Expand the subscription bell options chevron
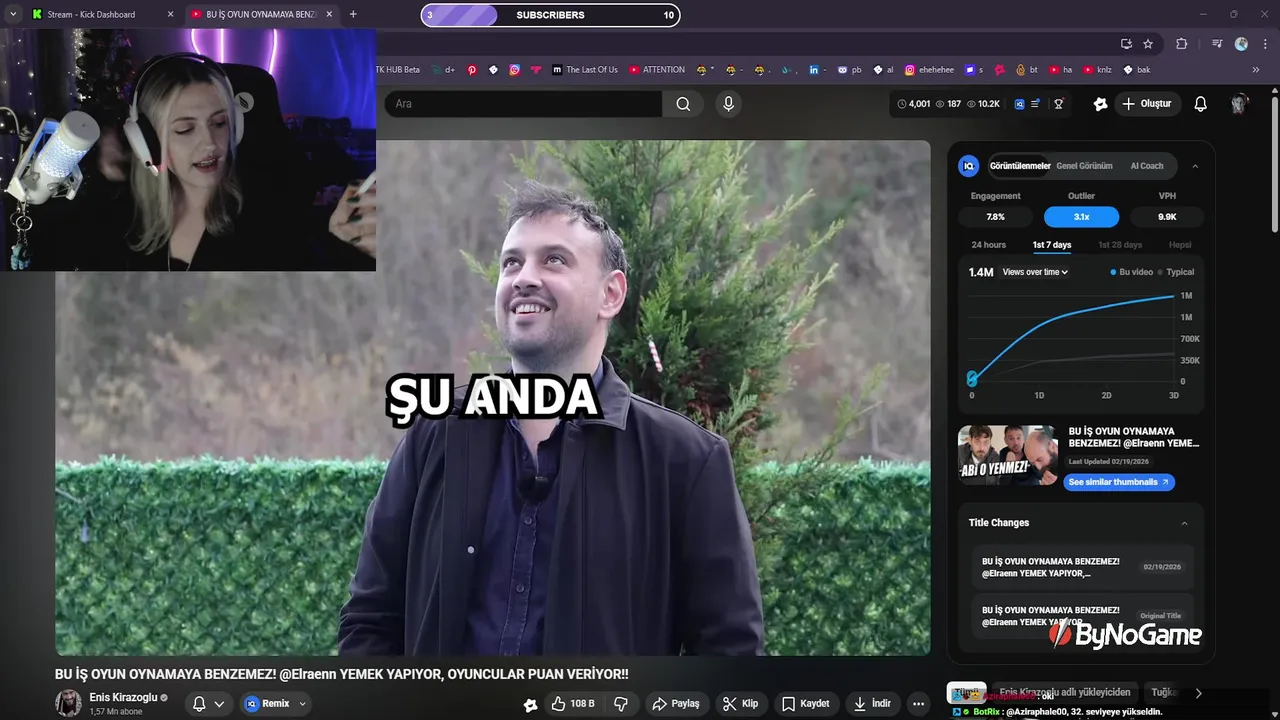This screenshot has height=720, width=1280. coord(219,704)
